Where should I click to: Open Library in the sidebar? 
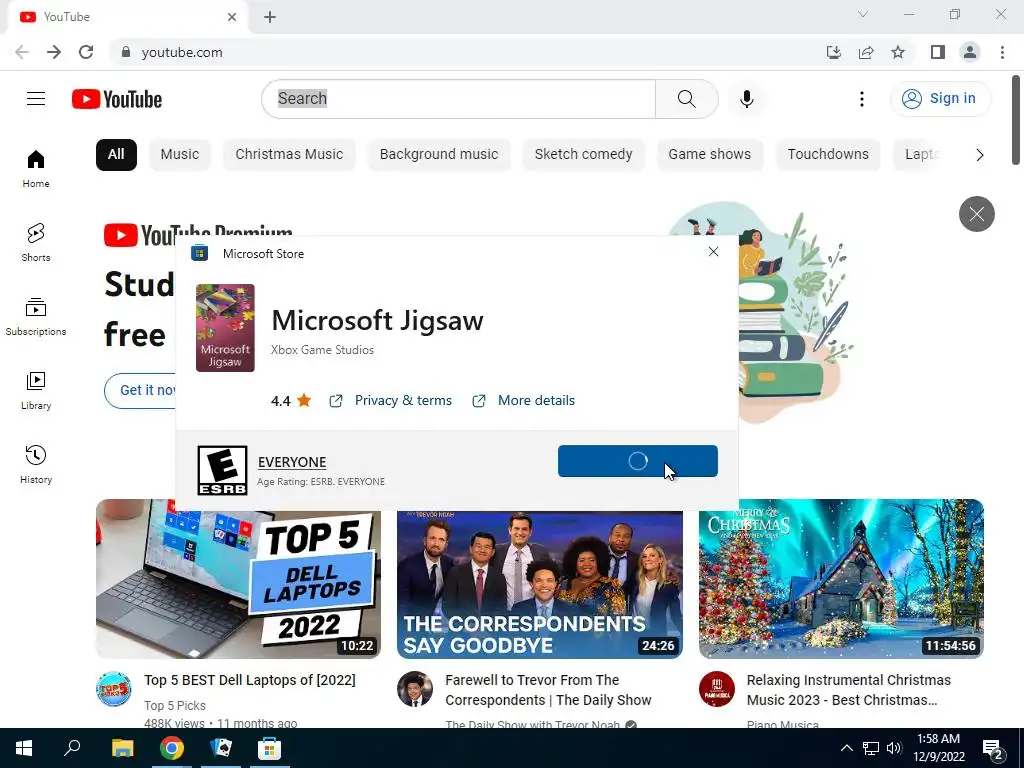(36, 391)
